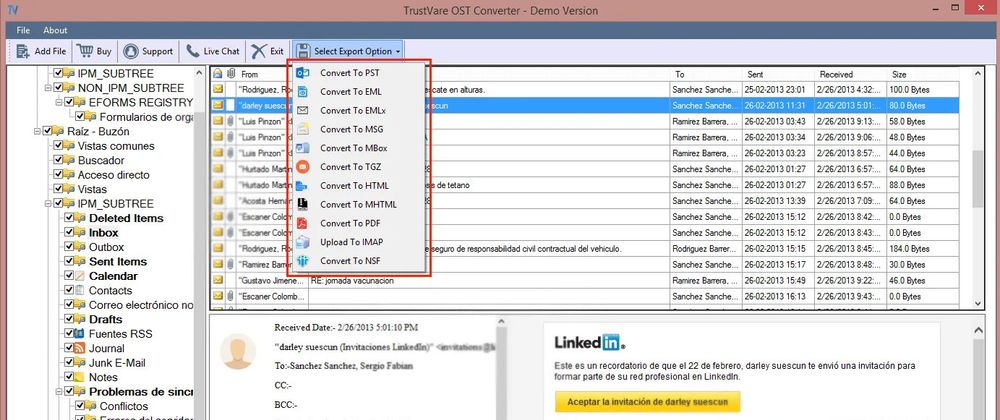Collapse the NON_IPM_SUBTREE node
This screenshot has height=420, width=1000.
pyautogui.click(x=46, y=88)
